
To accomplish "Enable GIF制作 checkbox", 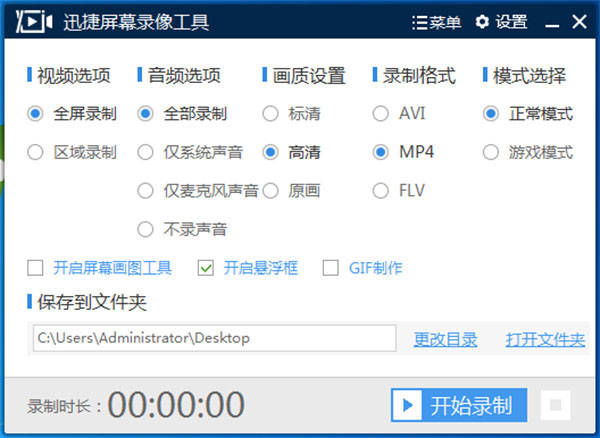I will point(330,268).
